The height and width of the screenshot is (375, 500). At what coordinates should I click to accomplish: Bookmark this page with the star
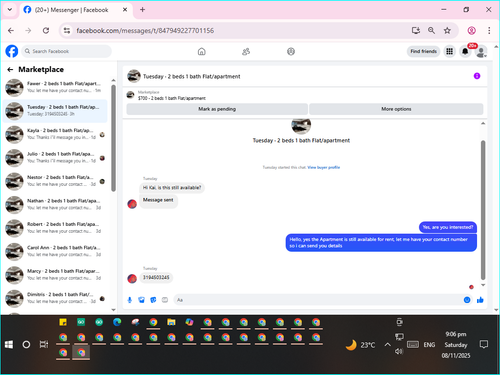pos(447,31)
